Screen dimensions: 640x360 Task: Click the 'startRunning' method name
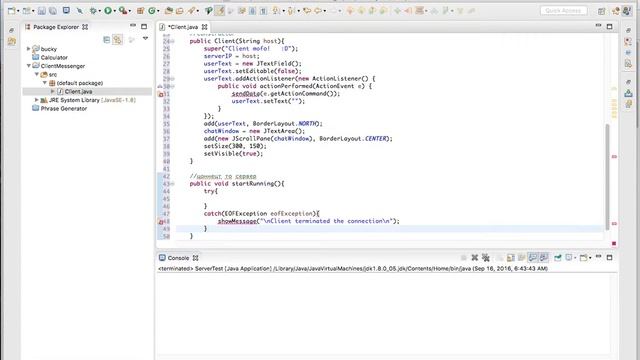pos(254,184)
